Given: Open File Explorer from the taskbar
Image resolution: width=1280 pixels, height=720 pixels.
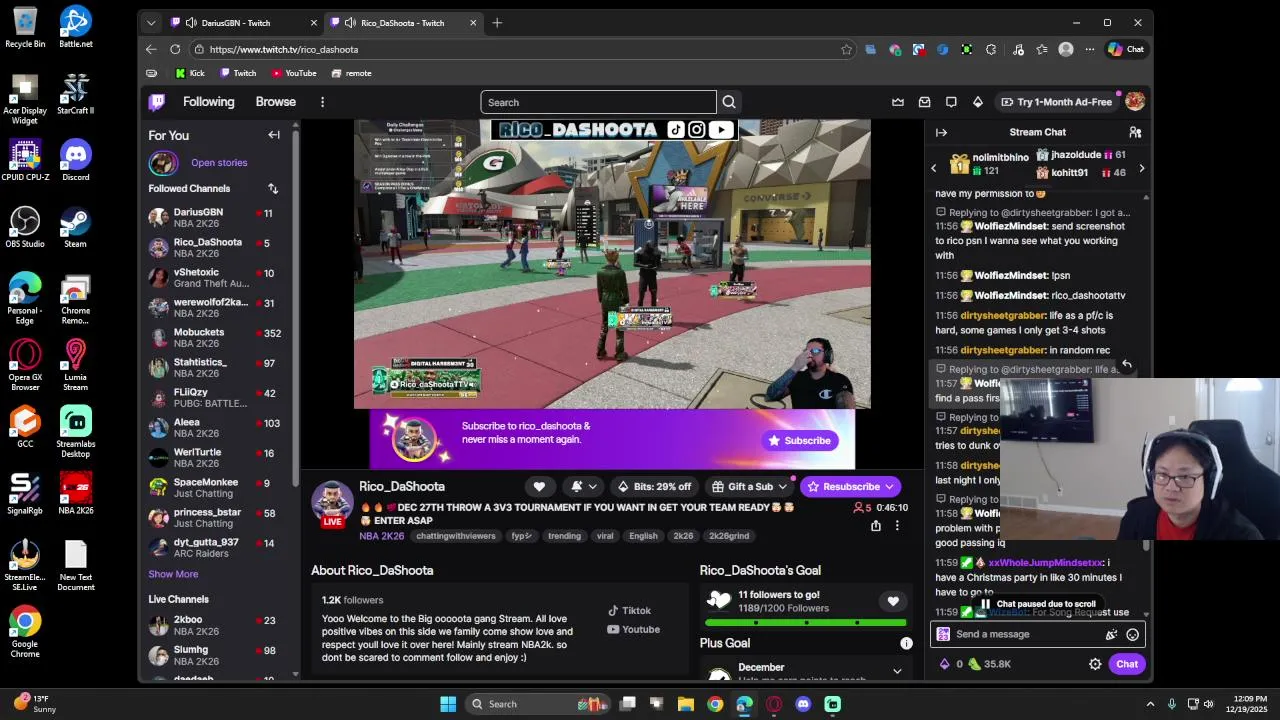Looking at the screenshot, I should pos(686,704).
